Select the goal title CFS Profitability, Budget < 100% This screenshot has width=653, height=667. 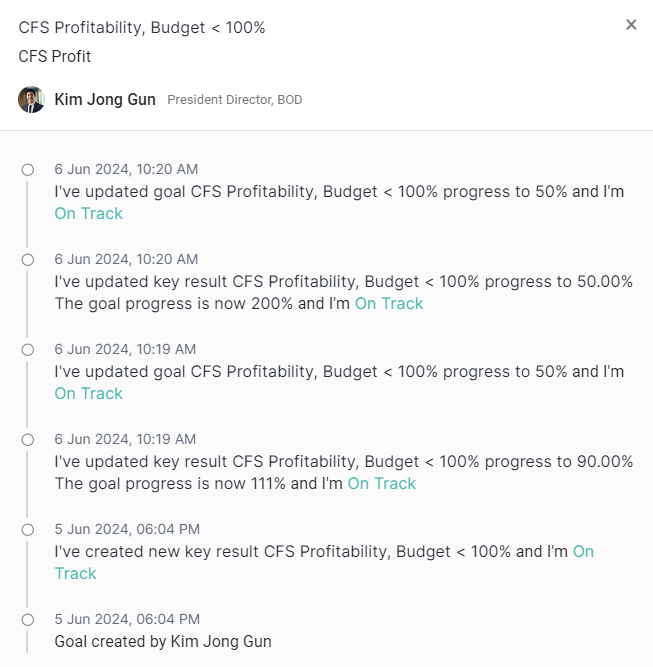pyautogui.click(x=142, y=28)
